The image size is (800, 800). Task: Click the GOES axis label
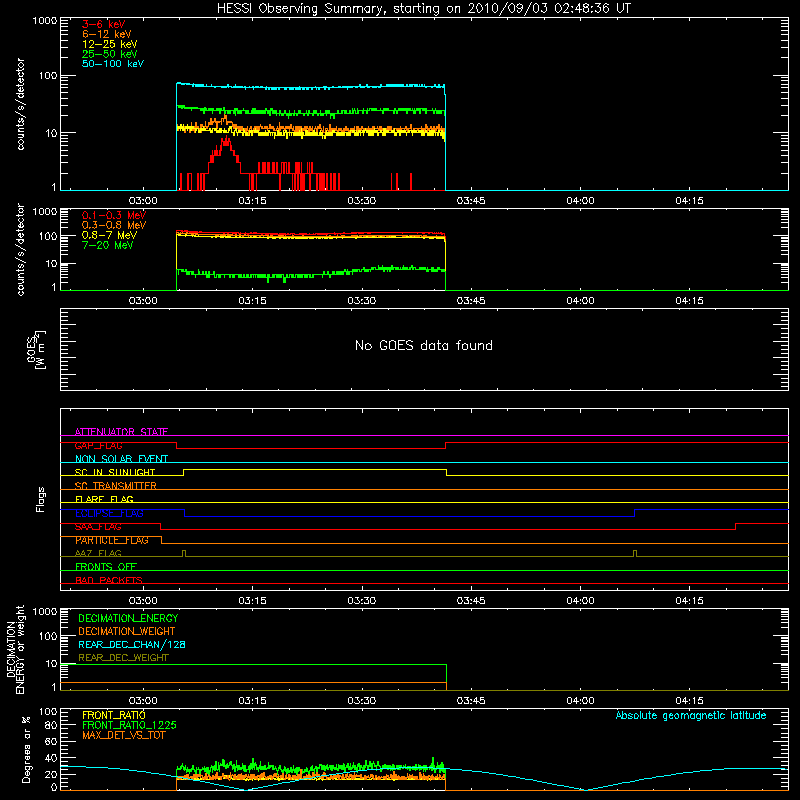pos(36,349)
